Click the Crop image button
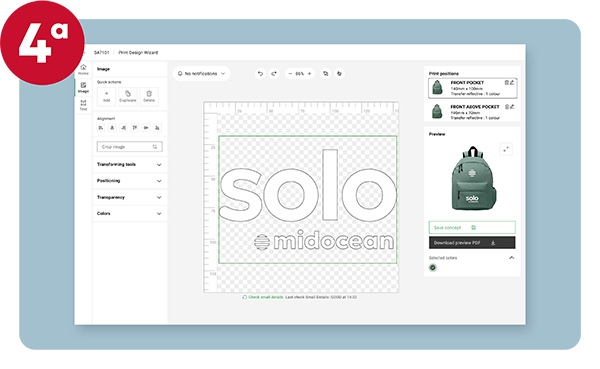 point(130,147)
